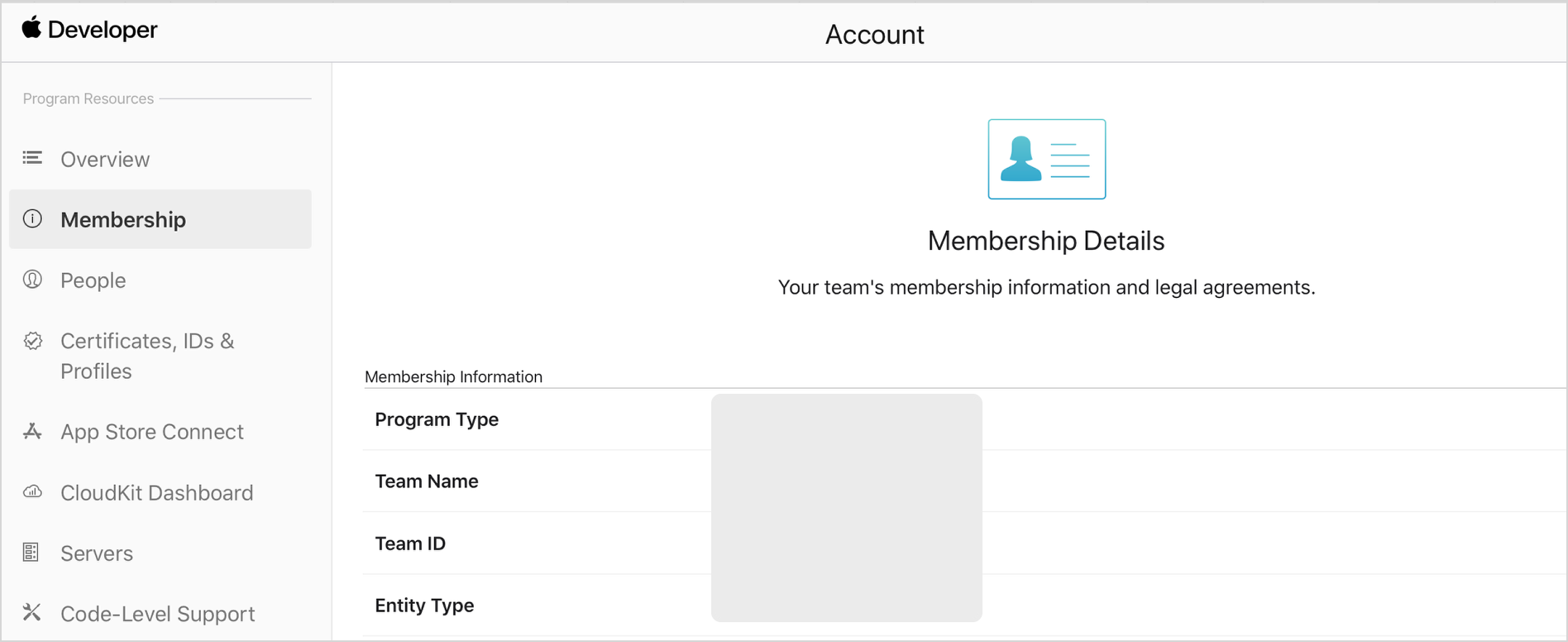
Task: Click the CloudKit Dashboard cloud icon
Action: click(x=32, y=491)
